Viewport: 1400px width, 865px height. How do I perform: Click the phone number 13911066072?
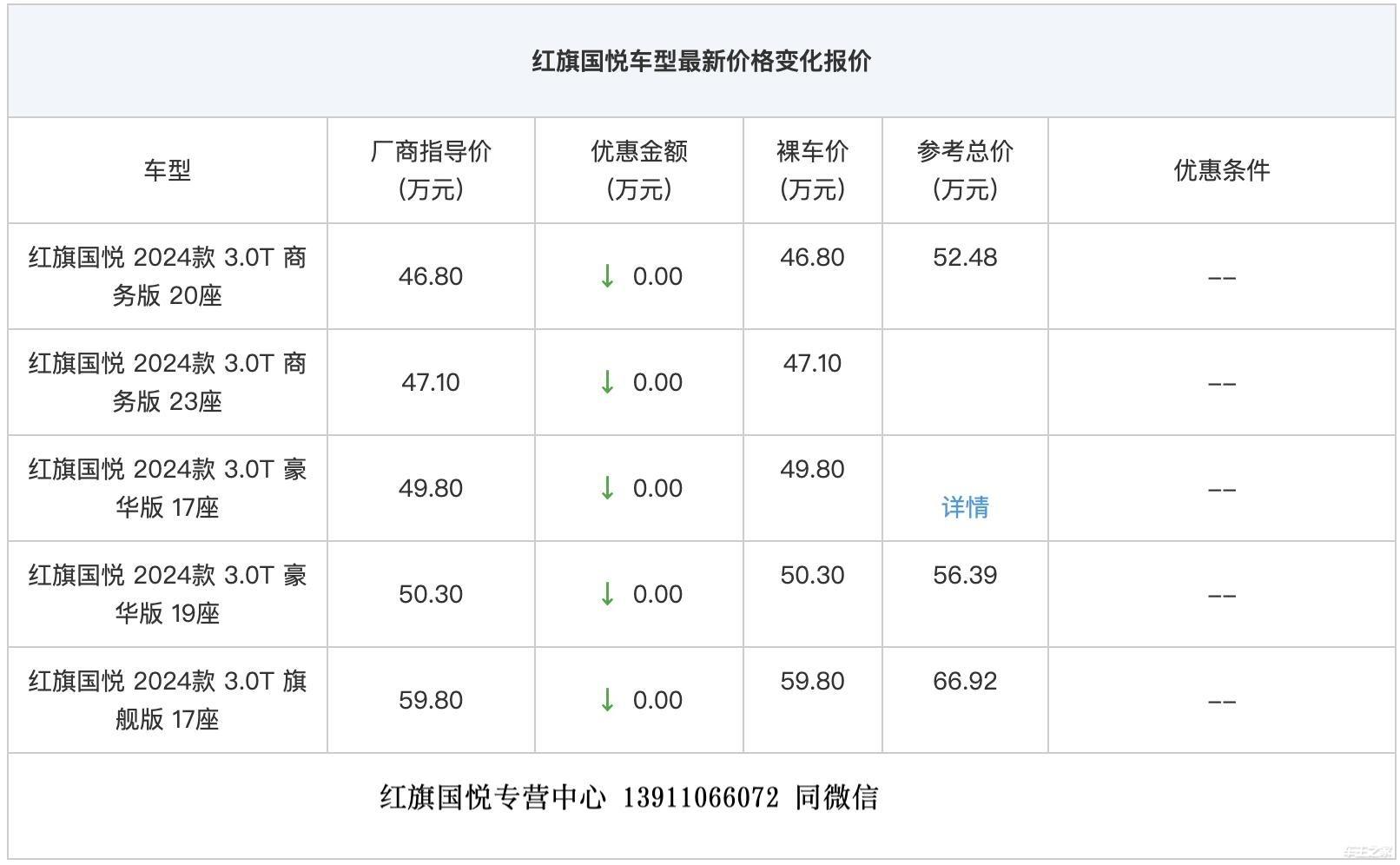point(701,797)
